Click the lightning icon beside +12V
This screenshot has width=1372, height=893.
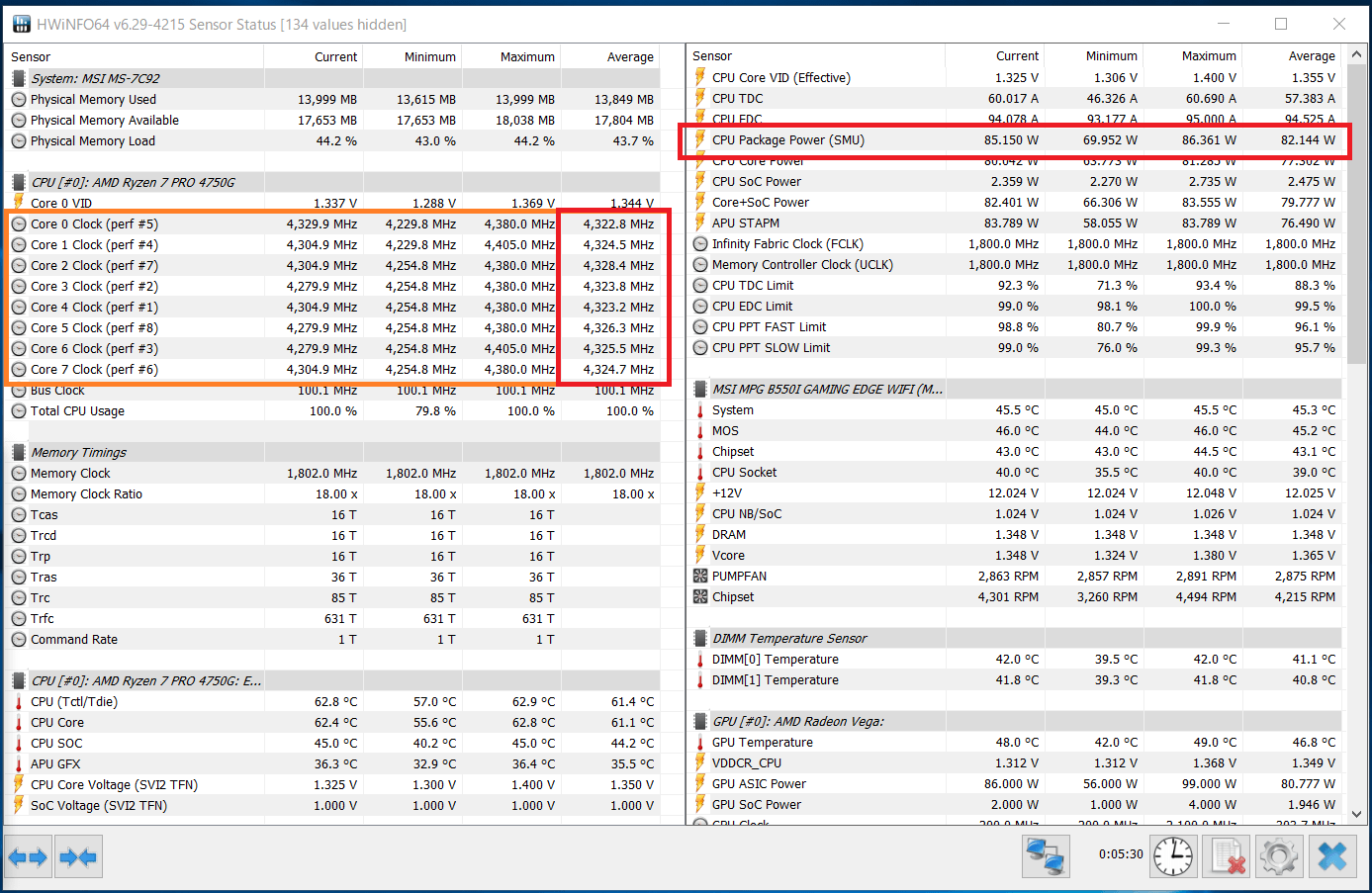(700, 492)
